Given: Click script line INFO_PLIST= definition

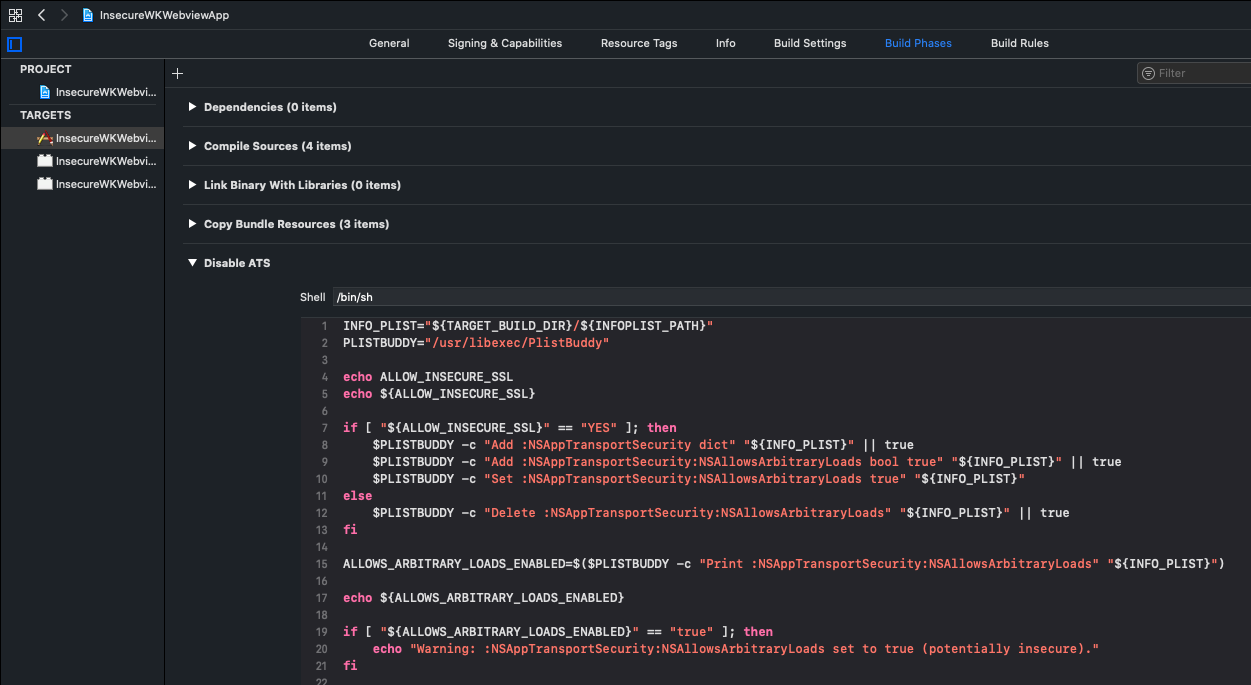Looking at the screenshot, I should [528, 326].
